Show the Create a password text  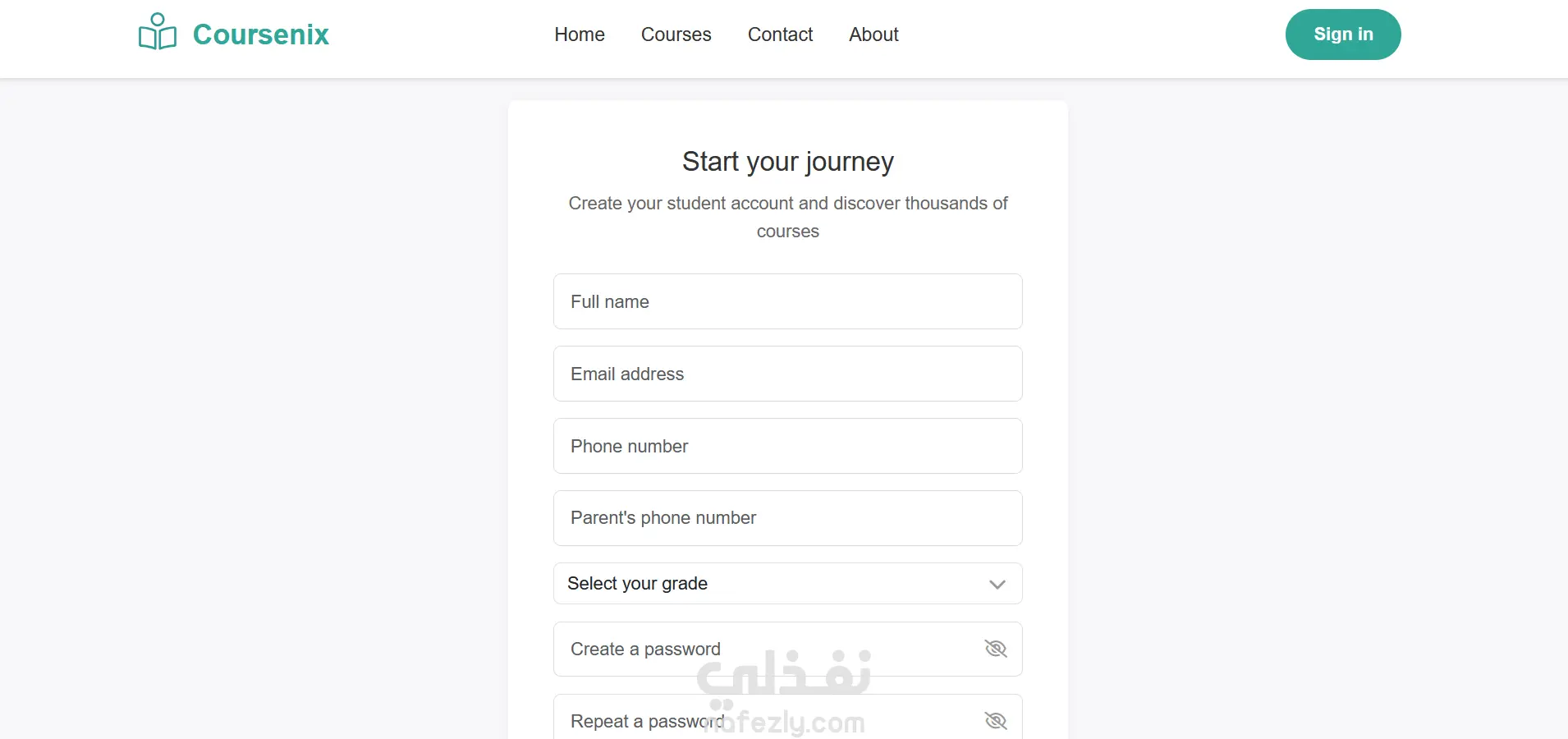995,649
